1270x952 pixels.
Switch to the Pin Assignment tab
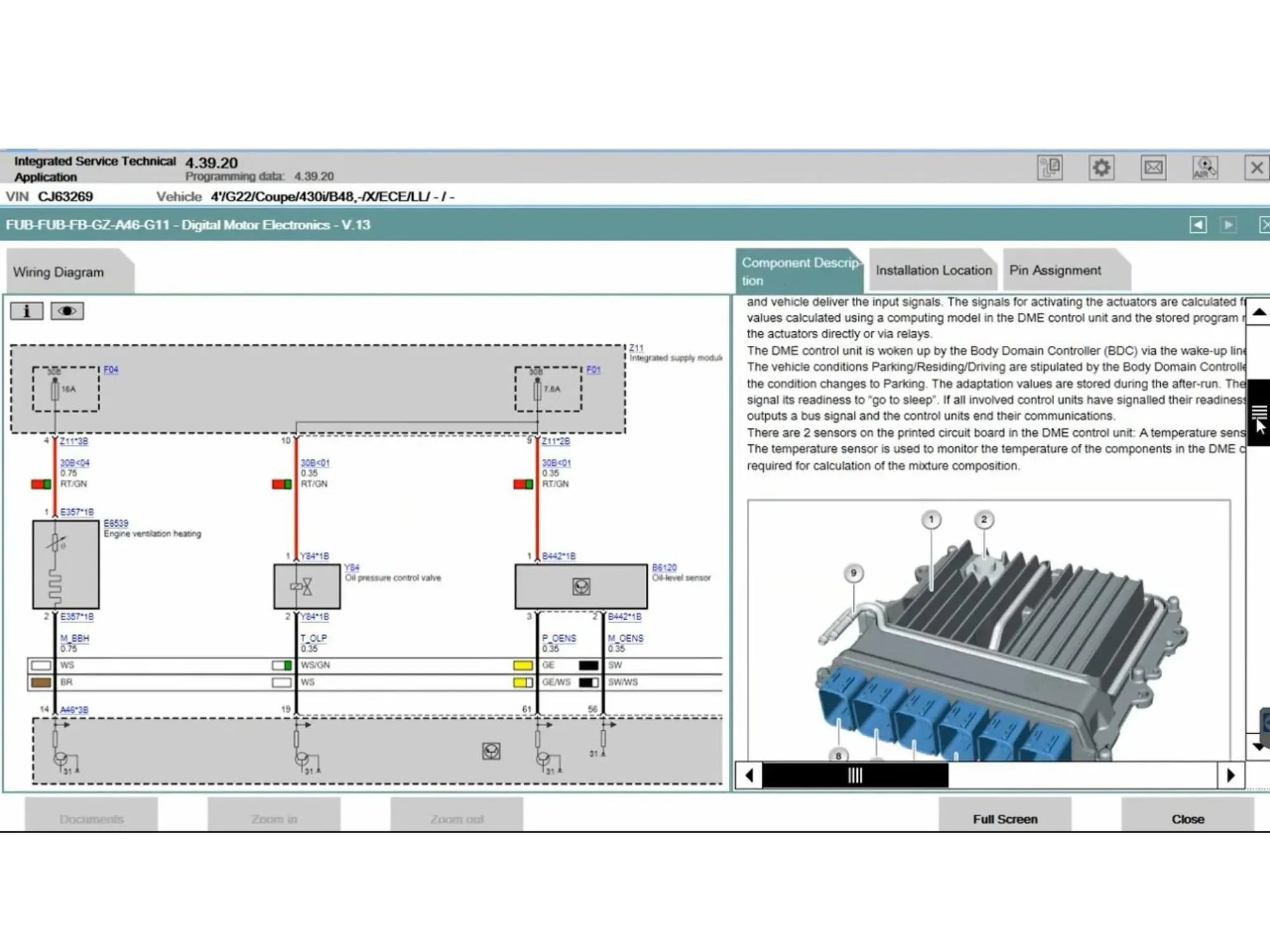tap(1055, 270)
